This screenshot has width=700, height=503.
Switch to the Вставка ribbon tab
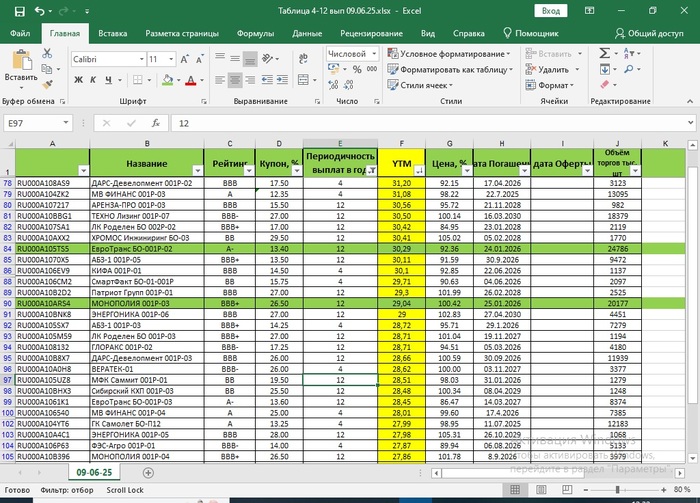click(x=112, y=33)
